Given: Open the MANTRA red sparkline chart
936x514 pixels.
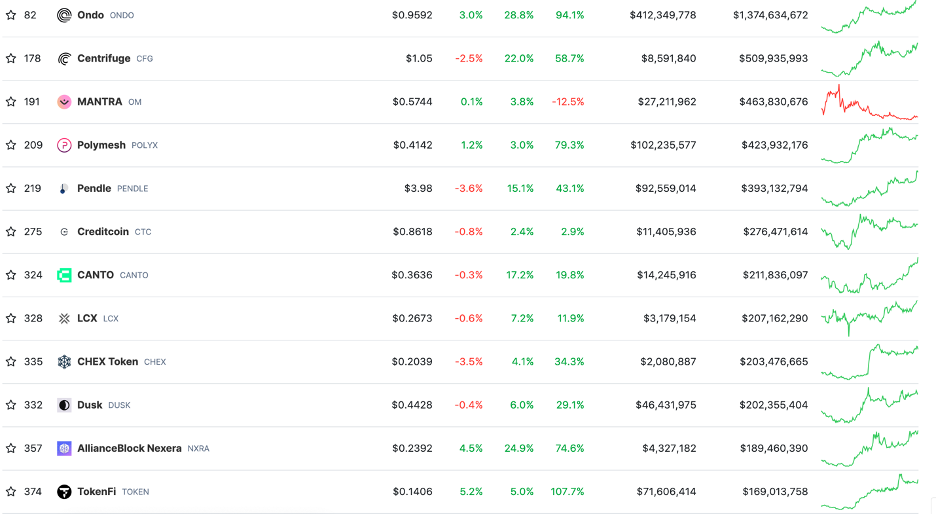Looking at the screenshot, I should point(869,102).
